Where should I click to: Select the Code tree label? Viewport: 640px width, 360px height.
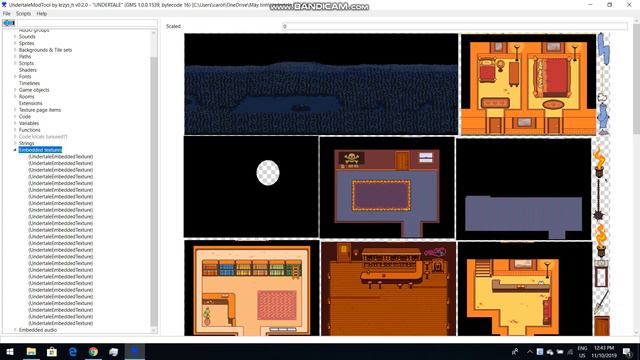[25, 117]
